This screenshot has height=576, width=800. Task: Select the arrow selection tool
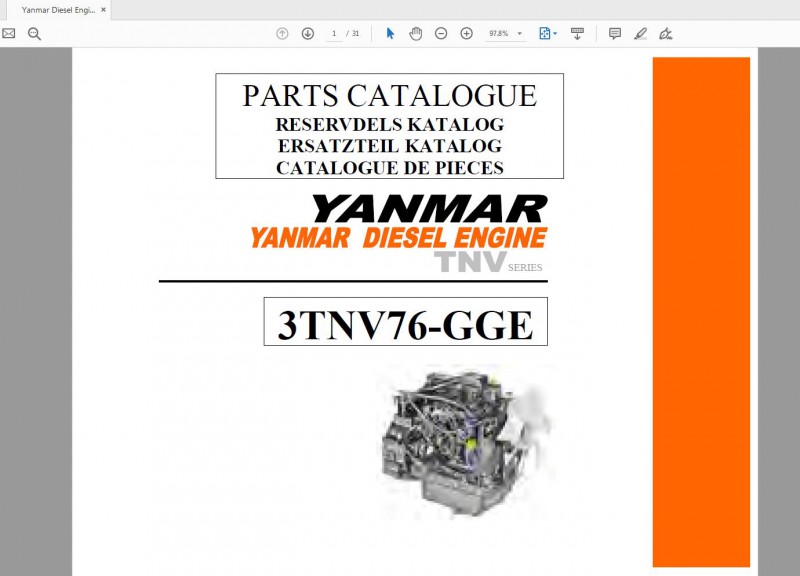pyautogui.click(x=390, y=34)
